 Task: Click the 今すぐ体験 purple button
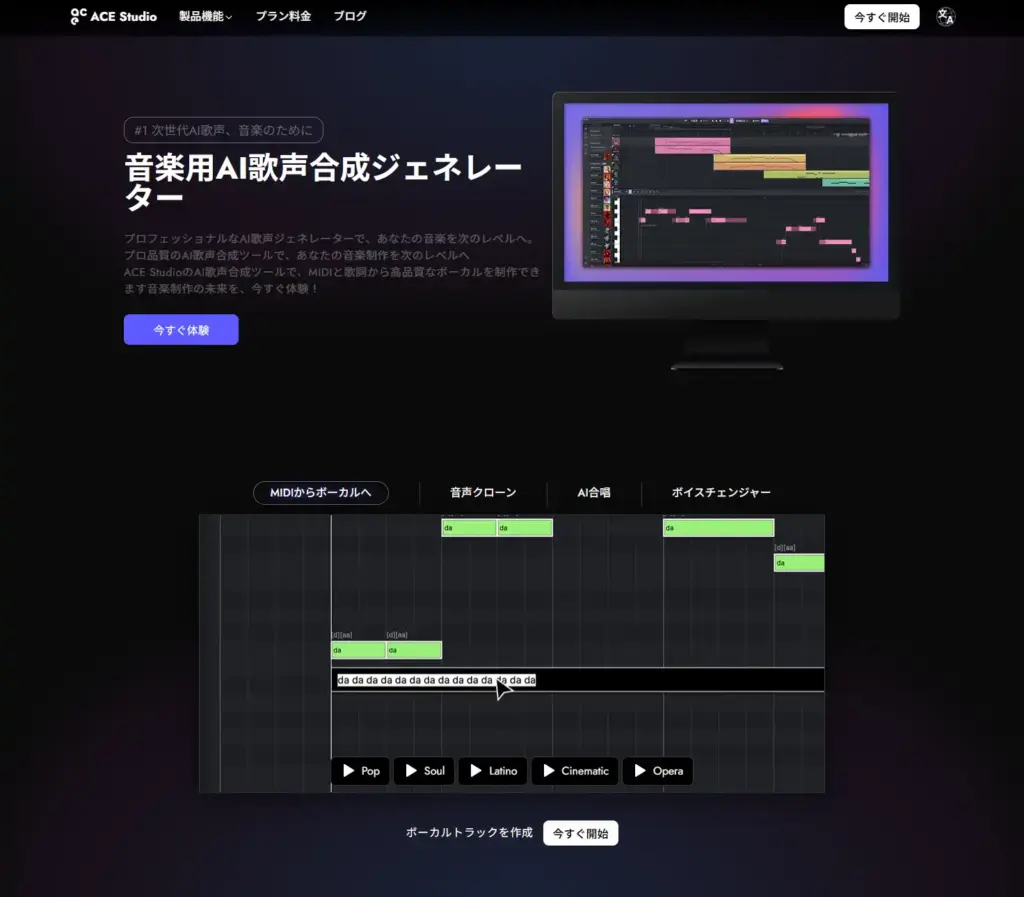(181, 330)
